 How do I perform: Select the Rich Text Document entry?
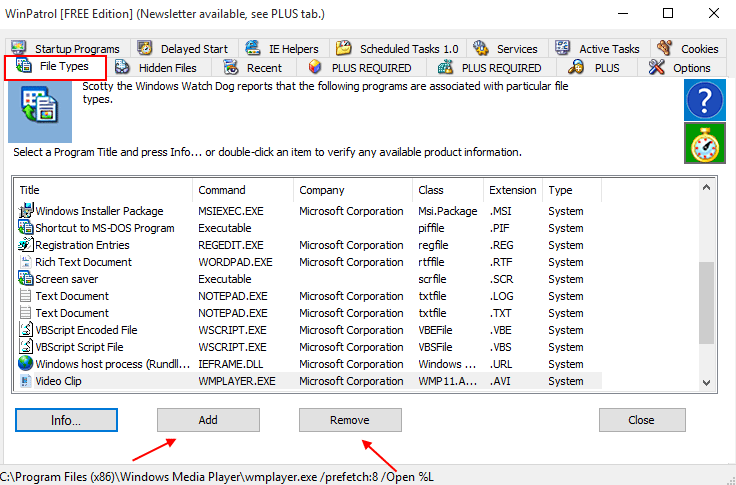tap(310, 262)
